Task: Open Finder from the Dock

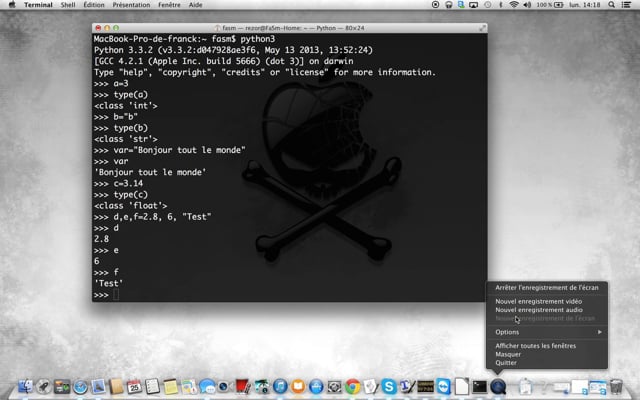Action: (x=25, y=386)
